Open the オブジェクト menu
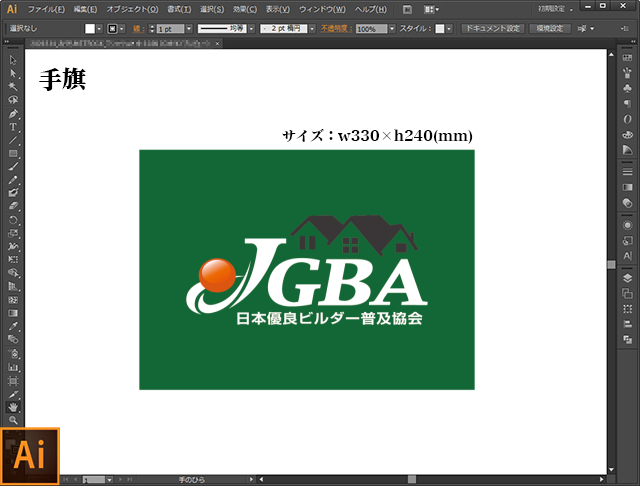 coord(132,9)
